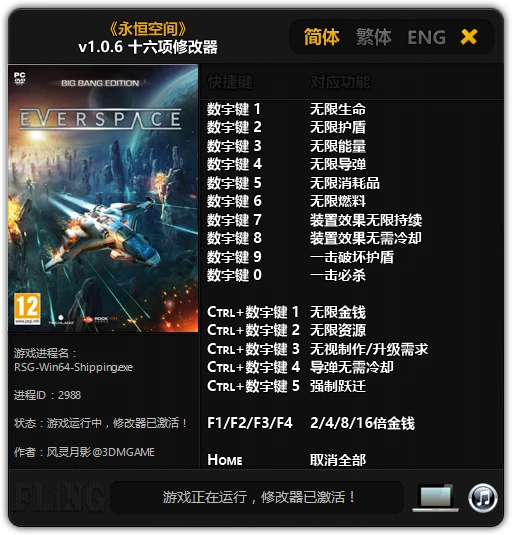Toggle the music note sound icon
This screenshot has width=512, height=535.
(x=483, y=498)
